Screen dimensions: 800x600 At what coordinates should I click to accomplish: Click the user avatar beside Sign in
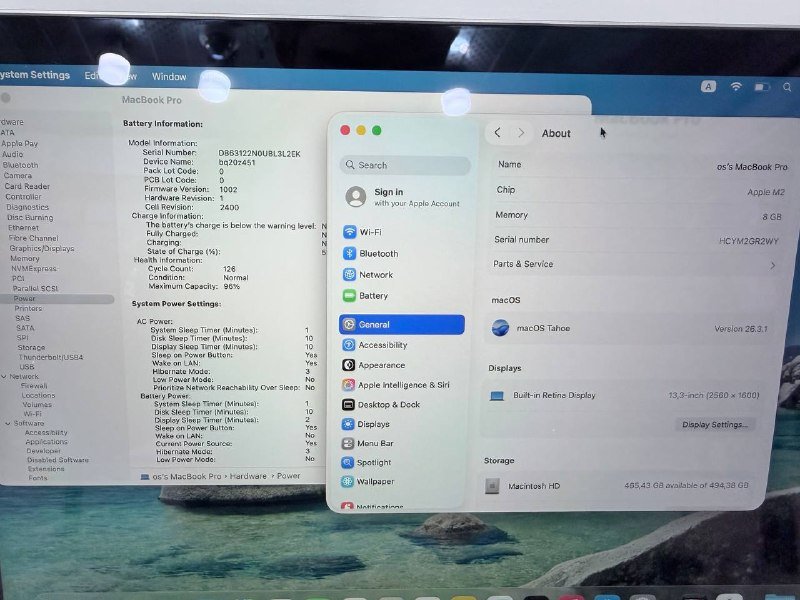point(356,196)
